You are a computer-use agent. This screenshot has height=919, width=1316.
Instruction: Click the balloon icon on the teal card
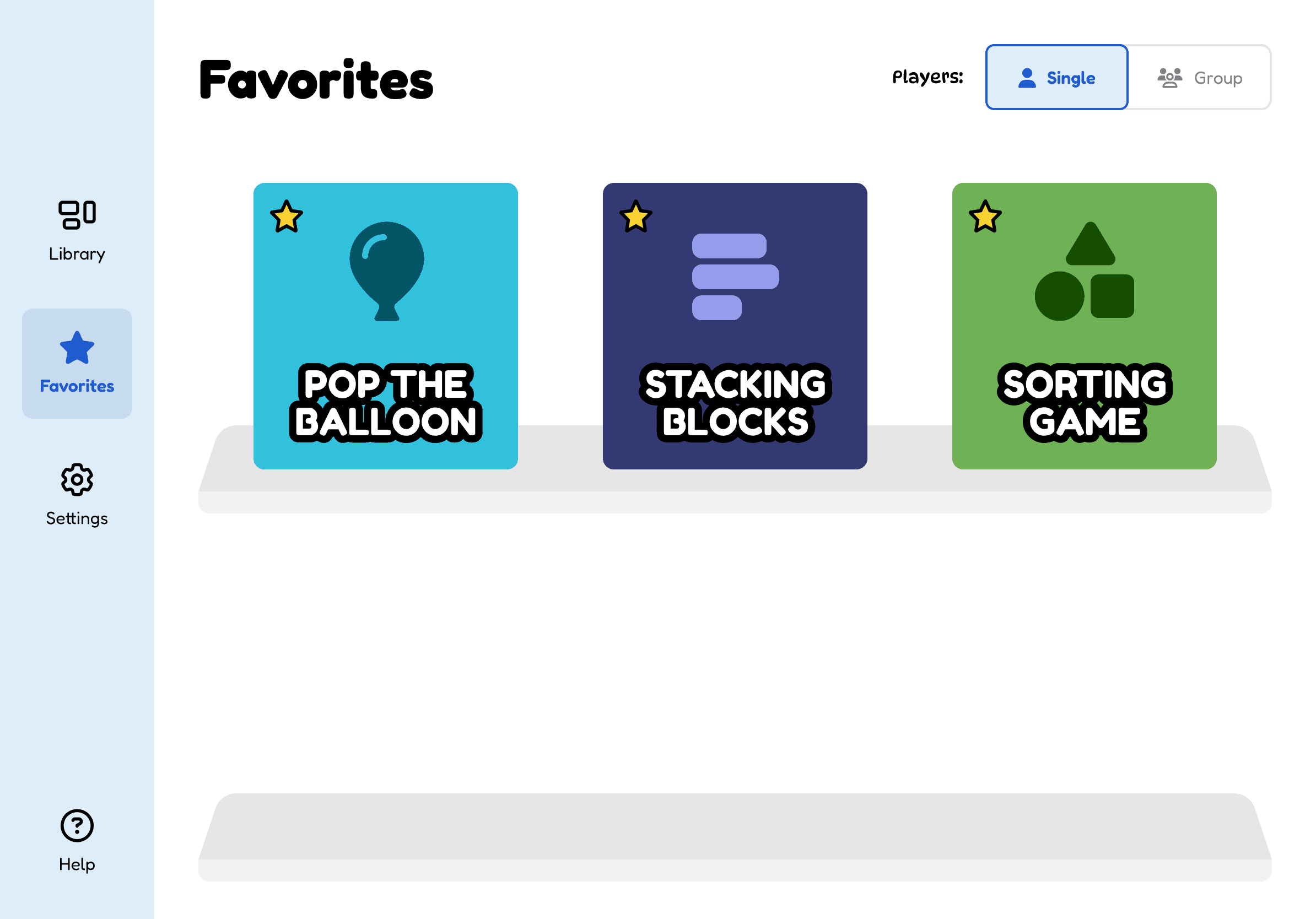point(387,271)
